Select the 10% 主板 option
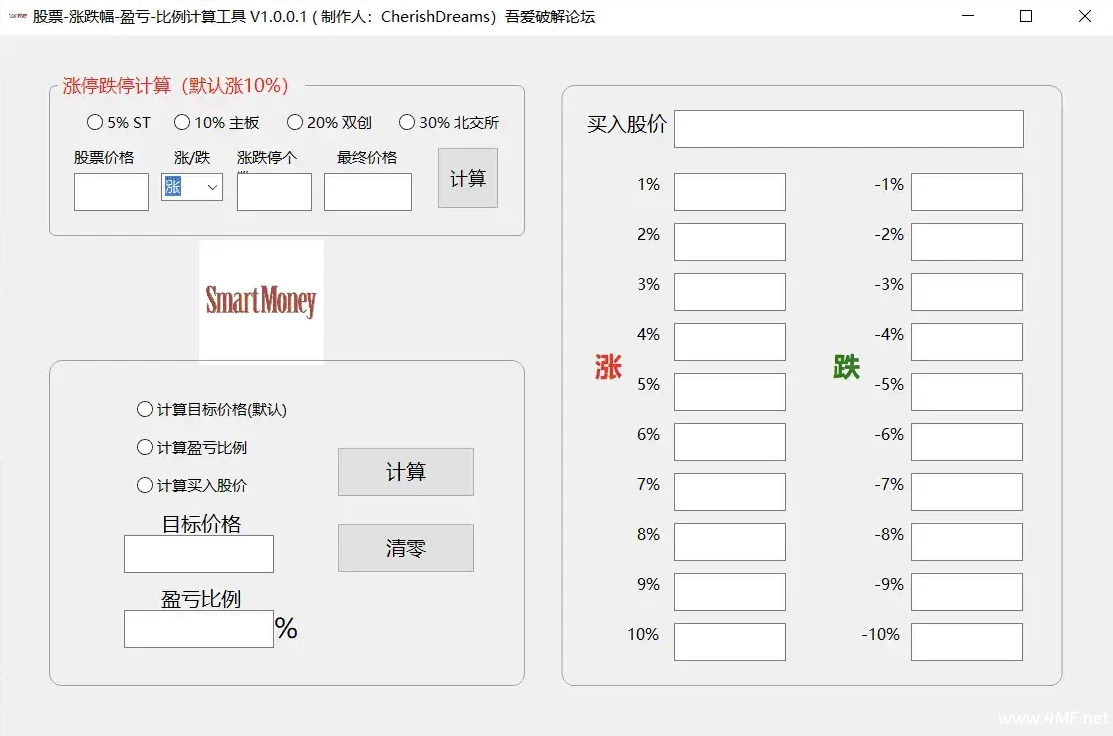The width and height of the screenshot is (1113, 736). 182,122
